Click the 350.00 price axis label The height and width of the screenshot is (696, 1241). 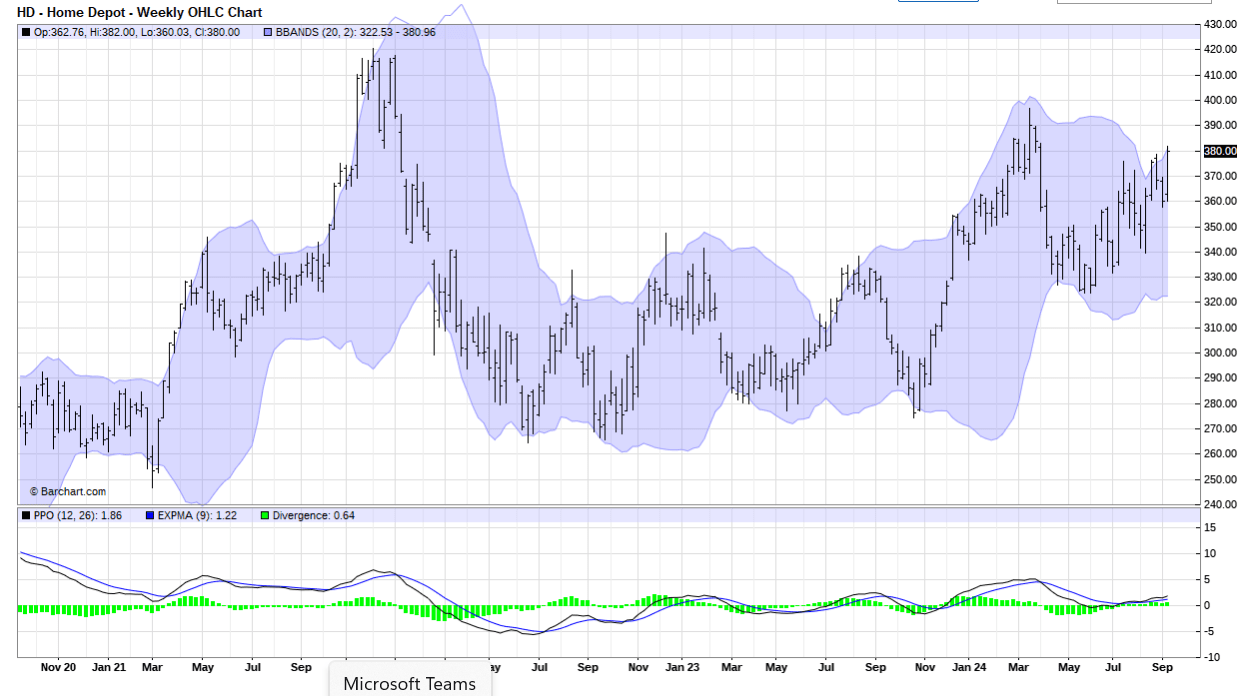1220,227
